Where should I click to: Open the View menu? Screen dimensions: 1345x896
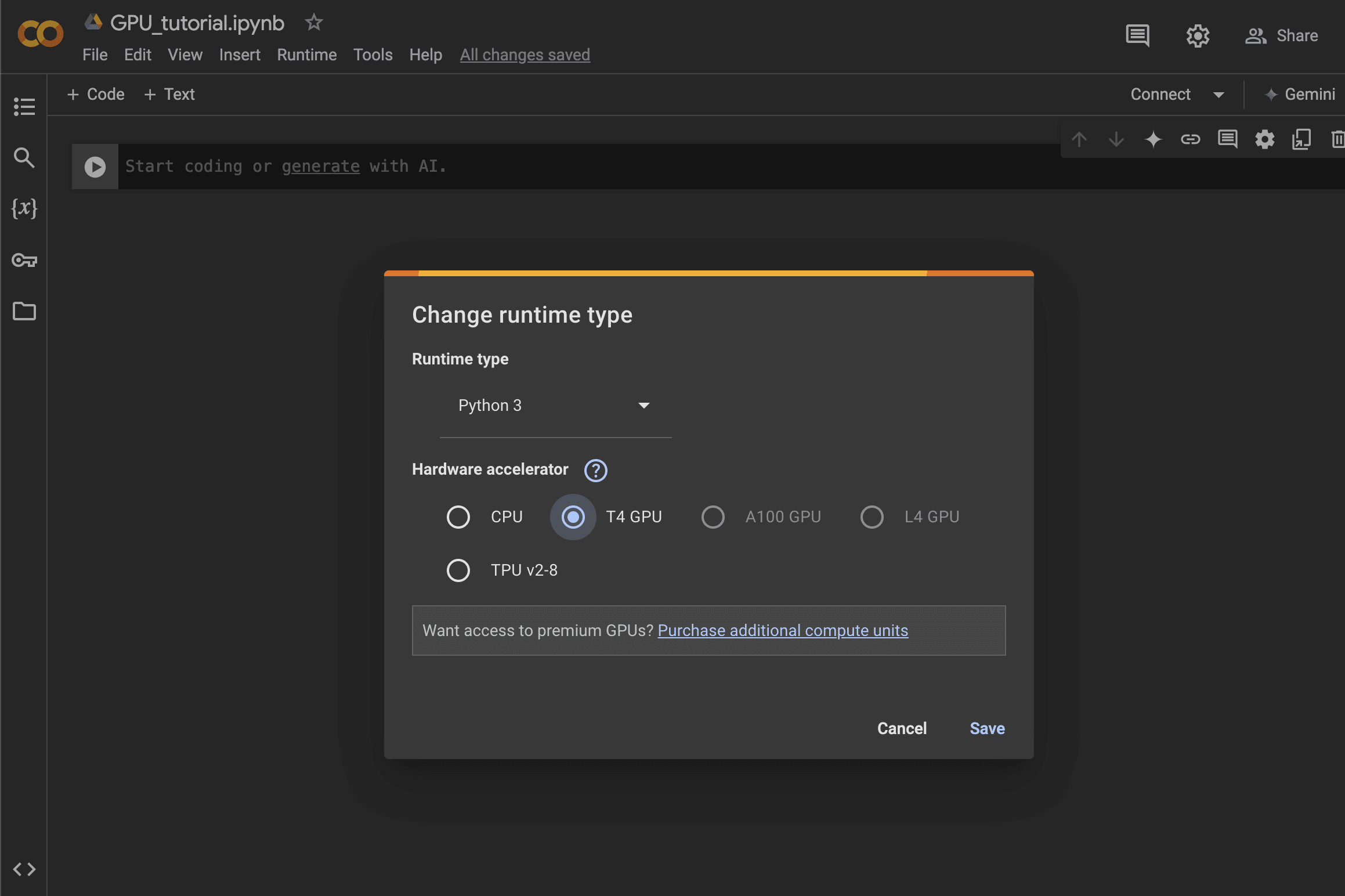(185, 55)
